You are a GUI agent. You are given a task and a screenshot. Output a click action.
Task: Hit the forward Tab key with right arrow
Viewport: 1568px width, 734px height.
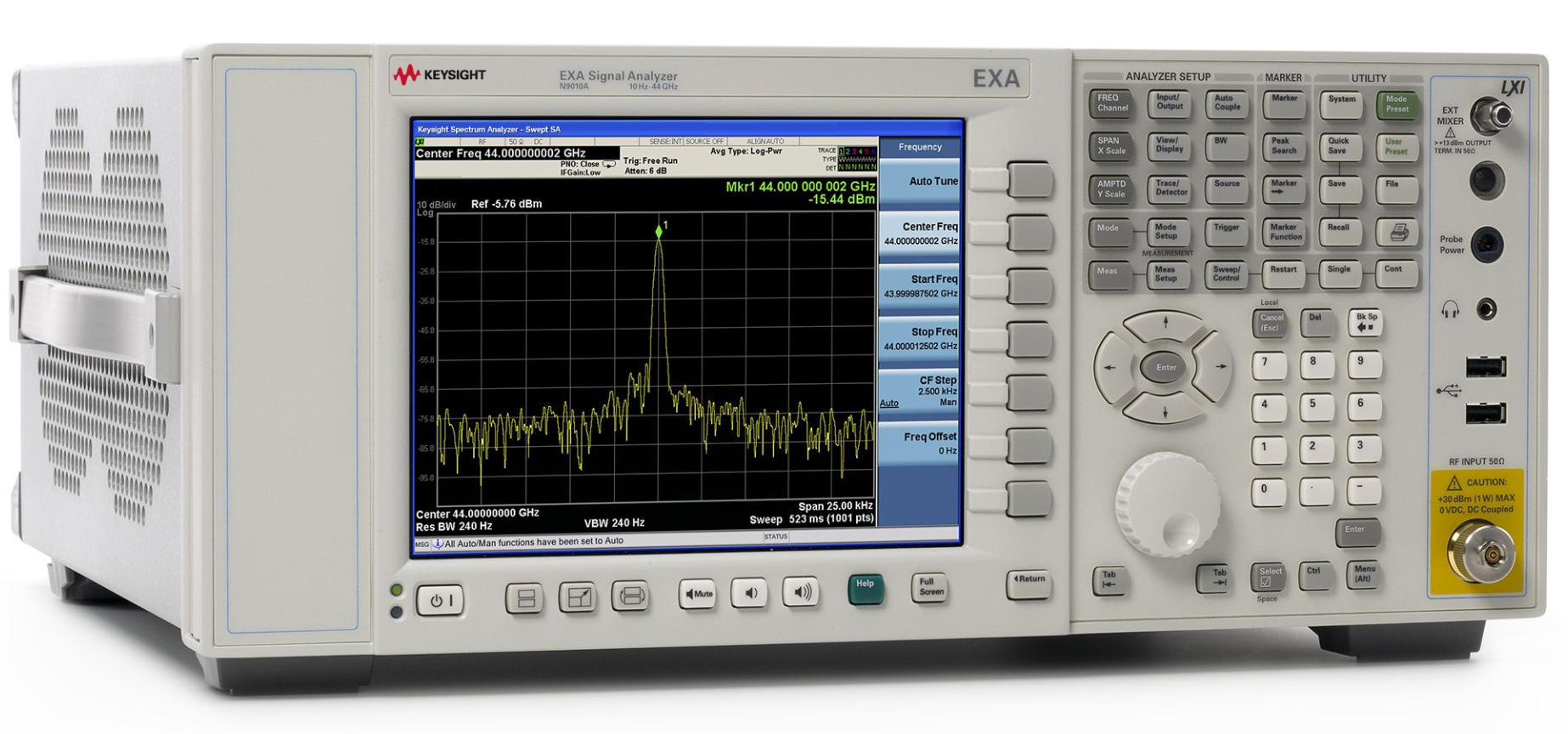(1215, 578)
